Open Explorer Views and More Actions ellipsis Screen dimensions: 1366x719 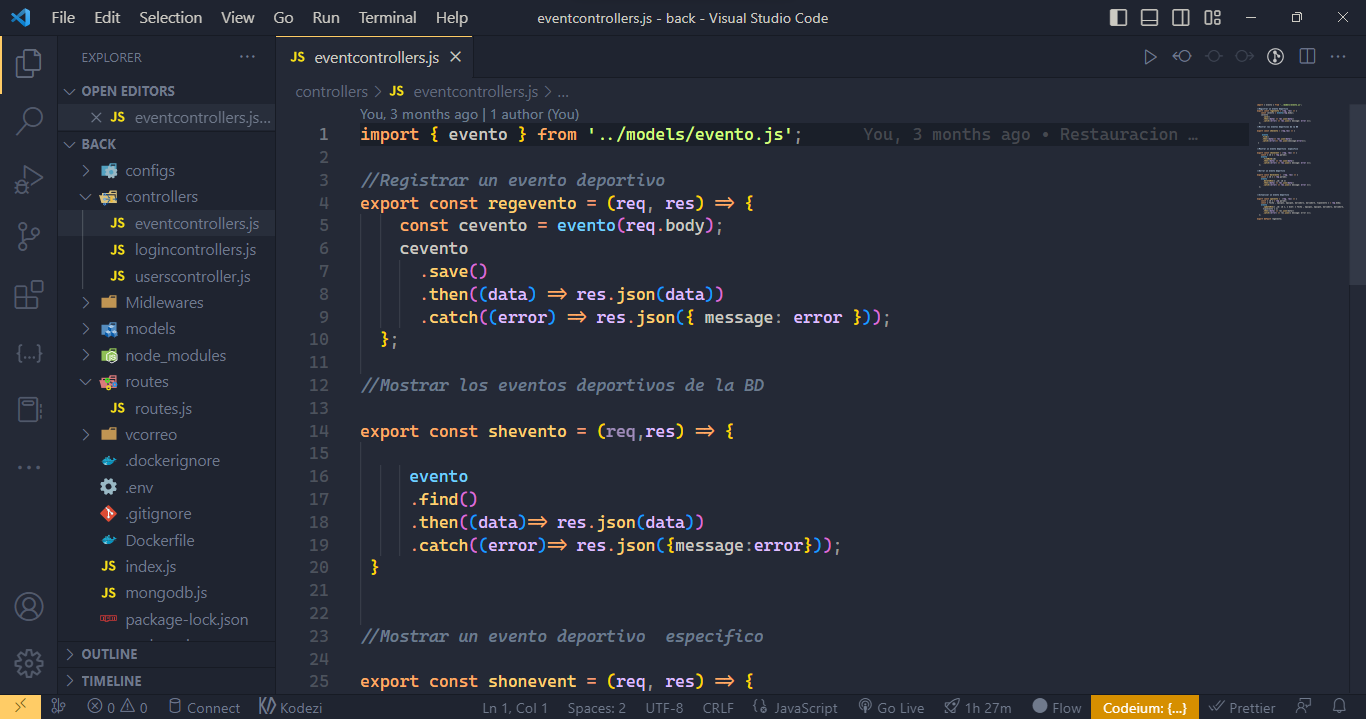click(248, 57)
